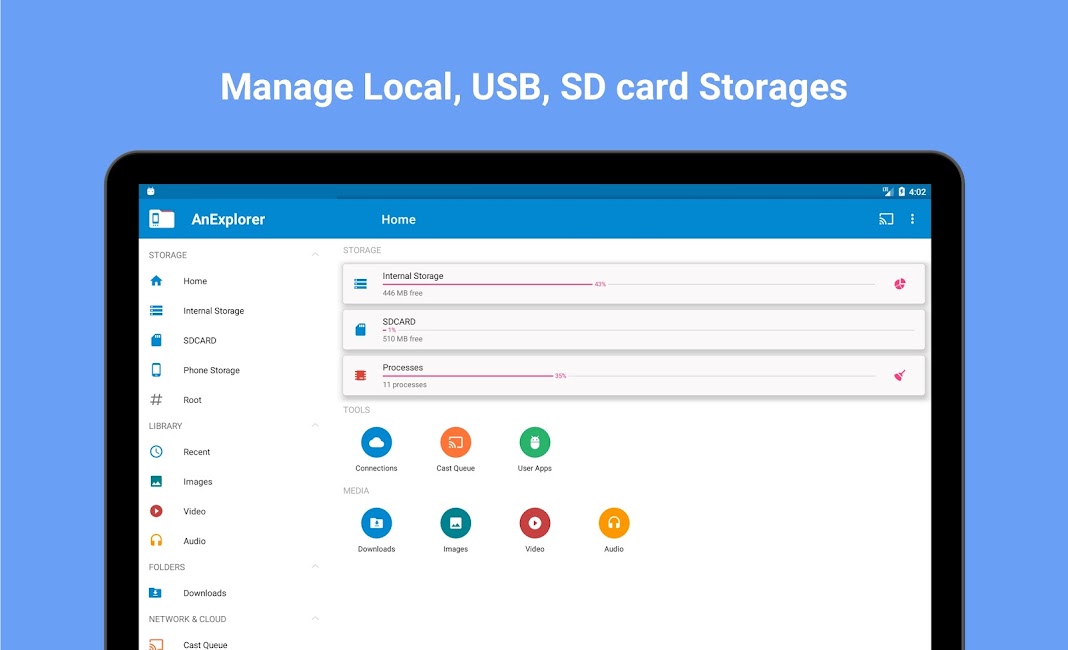The width and height of the screenshot is (1068, 650).
Task: Open the Images media teal icon
Action: click(456, 523)
